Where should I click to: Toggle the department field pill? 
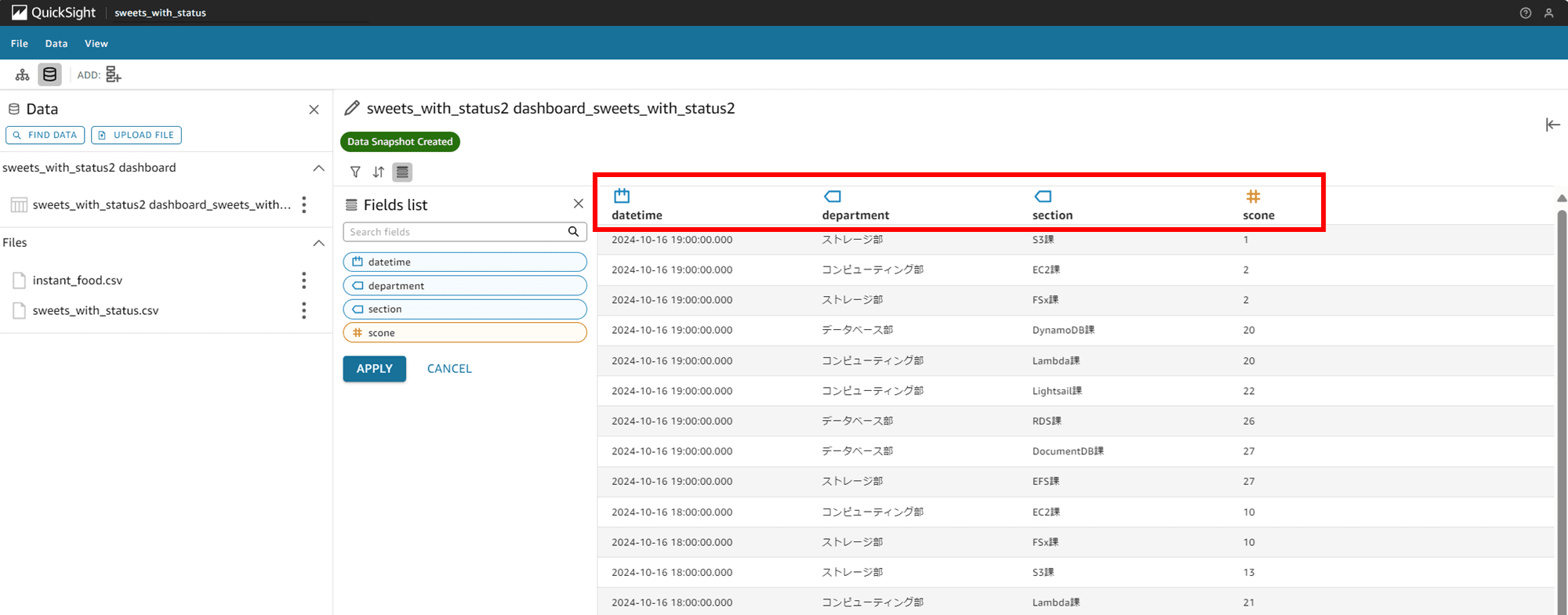465,285
